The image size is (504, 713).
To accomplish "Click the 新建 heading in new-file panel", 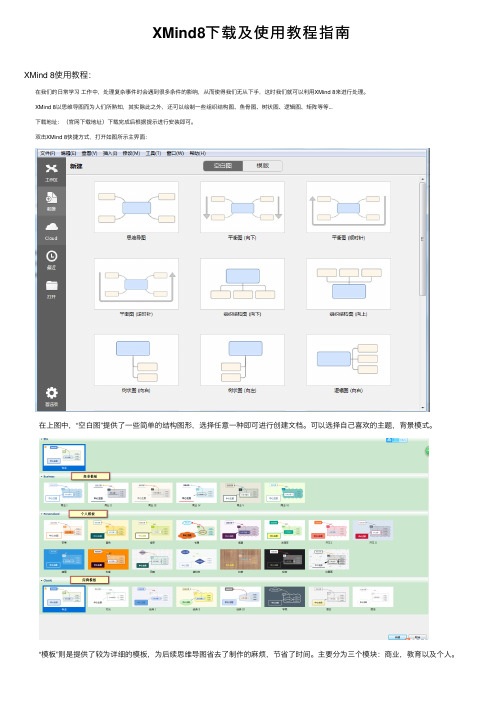I will (x=76, y=166).
